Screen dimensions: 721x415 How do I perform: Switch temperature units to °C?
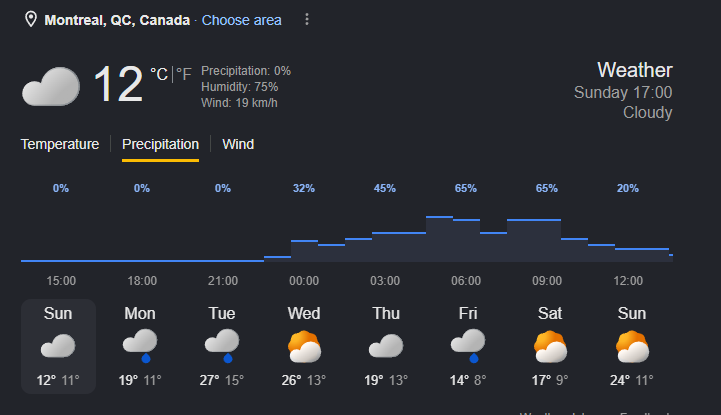[x=159, y=74]
